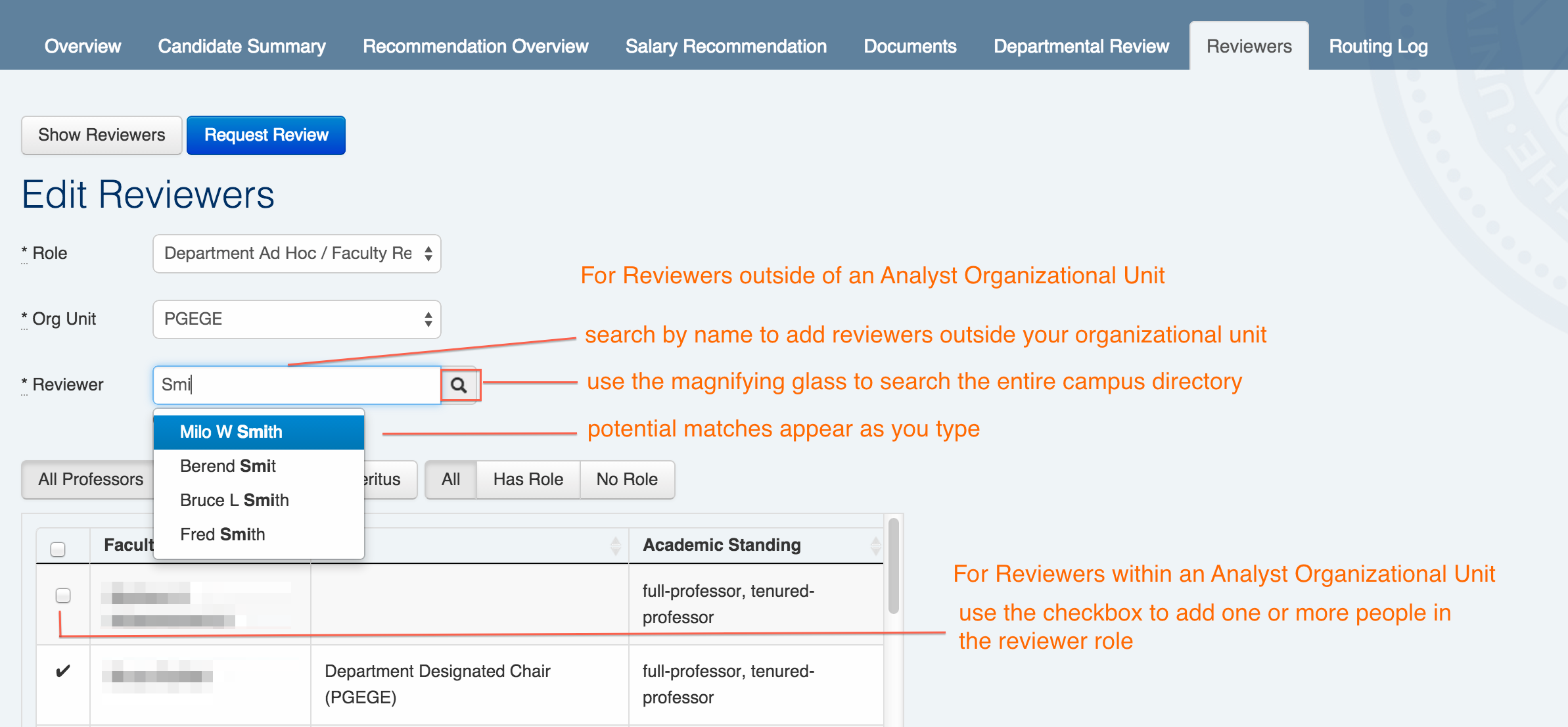The image size is (1568, 727).
Task: Click checkmark in Department Designated Chair row
Action: pos(63,671)
